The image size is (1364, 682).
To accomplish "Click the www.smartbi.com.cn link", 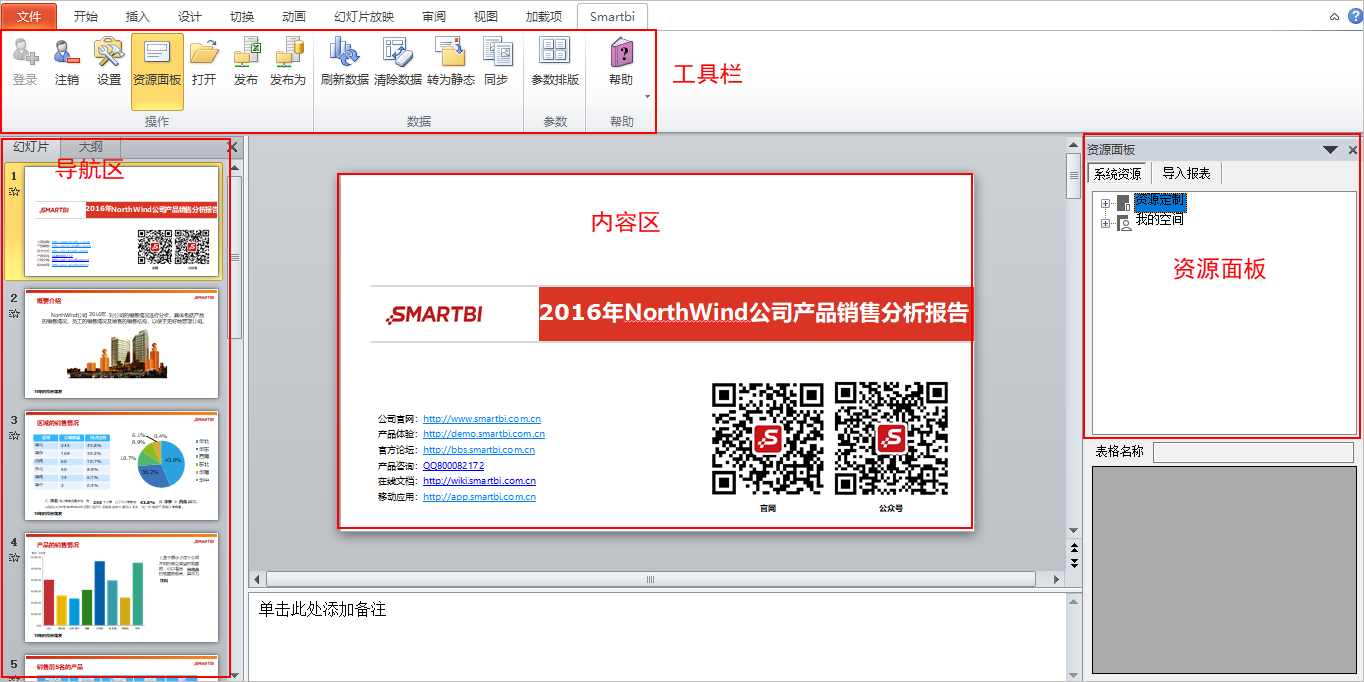I will point(482,419).
